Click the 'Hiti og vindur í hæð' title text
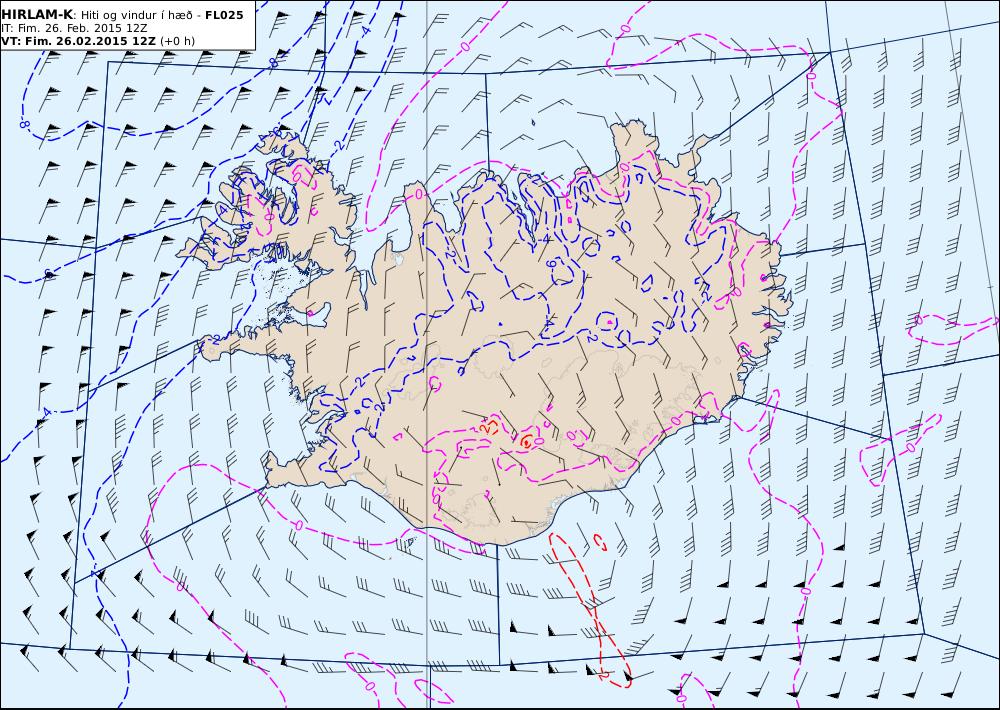 [x=136, y=15]
